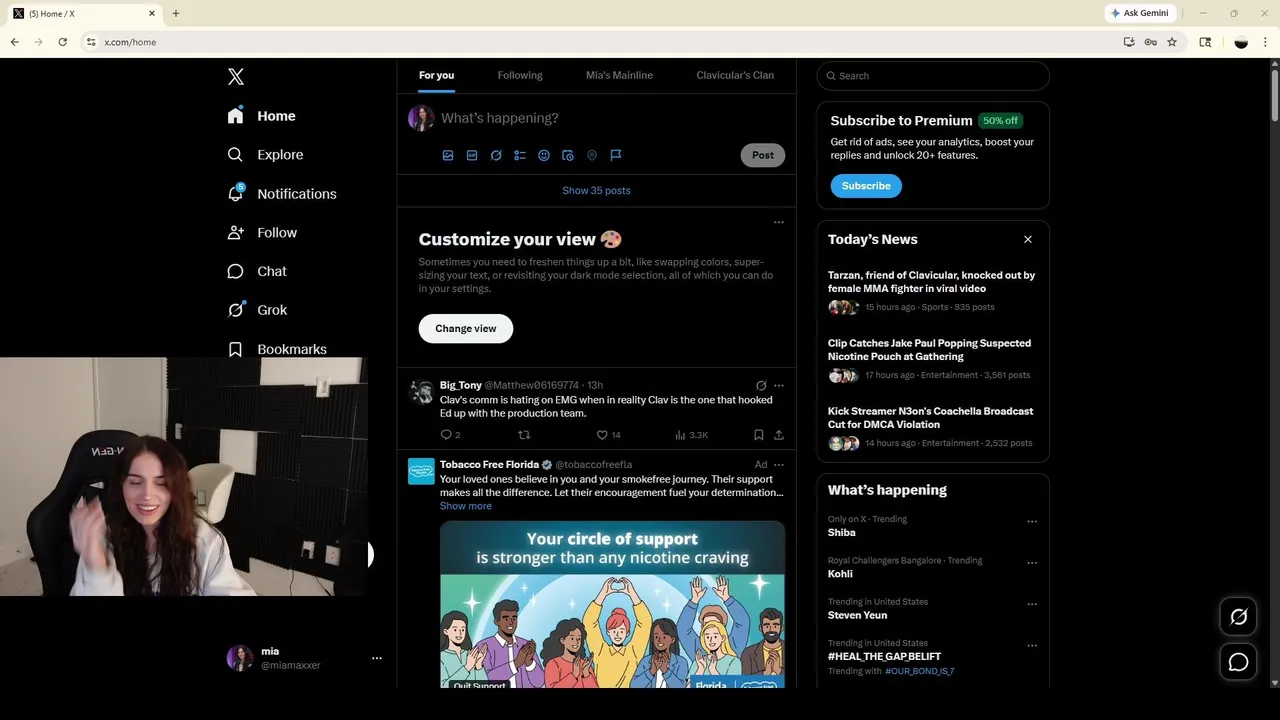
Task: Open Chat from the sidebar
Action: (257, 271)
